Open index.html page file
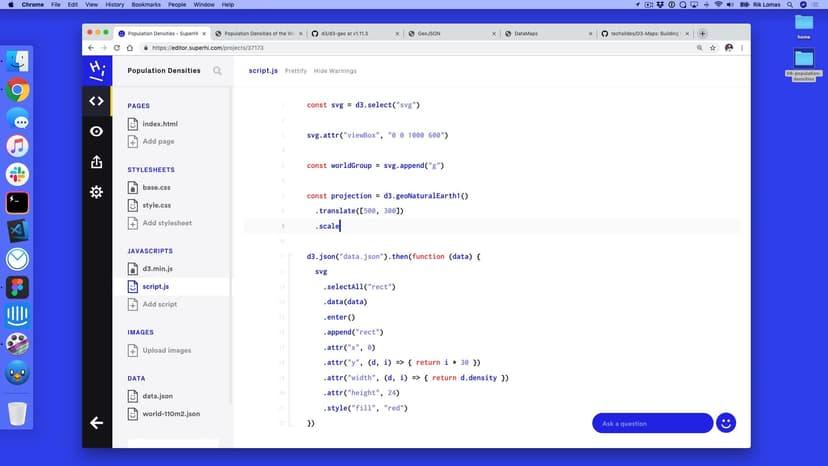 click(x=158, y=124)
